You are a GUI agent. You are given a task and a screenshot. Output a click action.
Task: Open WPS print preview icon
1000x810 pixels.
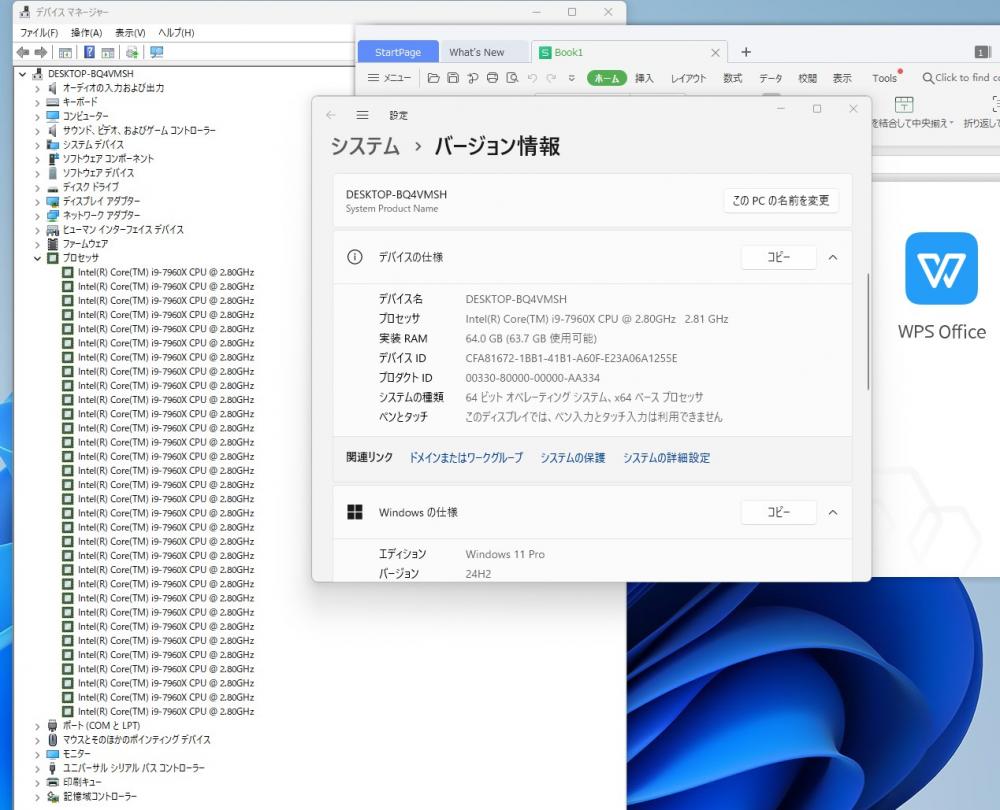[x=512, y=78]
